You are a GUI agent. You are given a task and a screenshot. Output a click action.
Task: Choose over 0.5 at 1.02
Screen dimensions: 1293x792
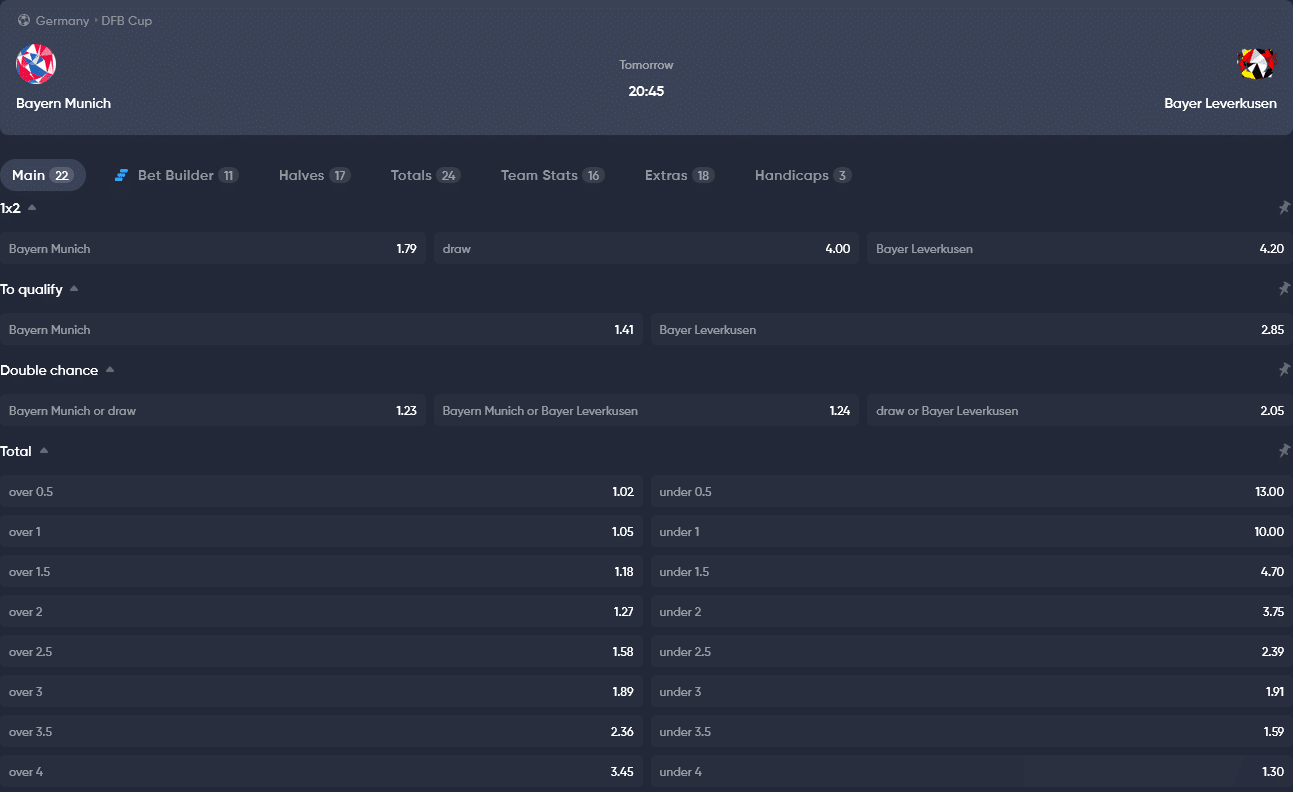click(321, 491)
